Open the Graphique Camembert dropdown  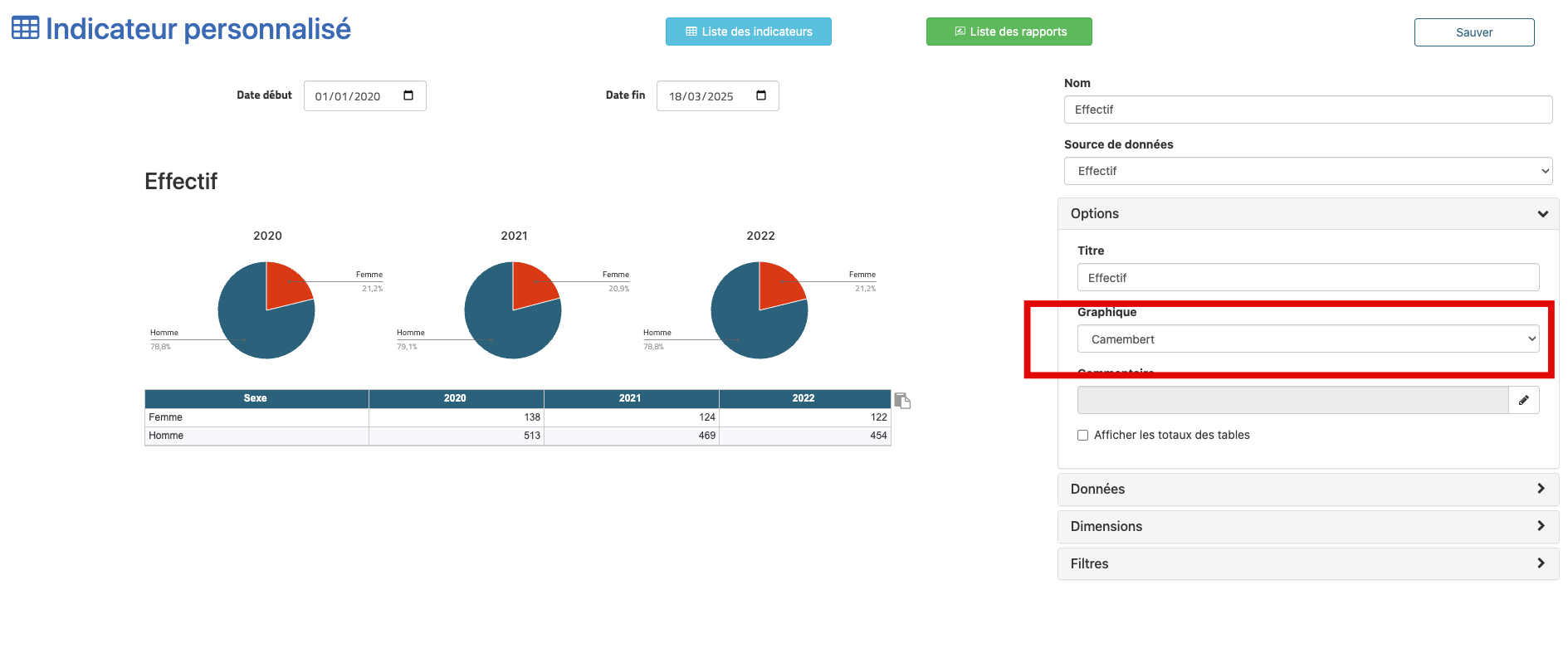(1308, 339)
